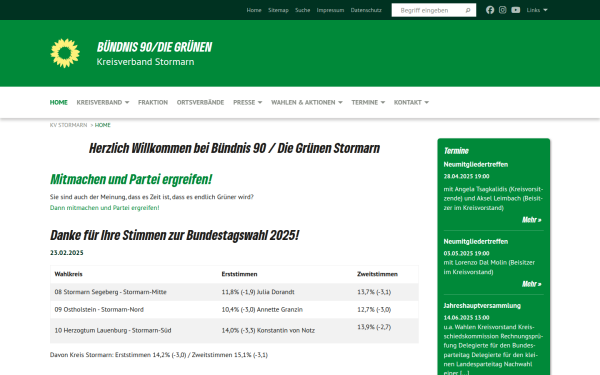Click the Home link in top bar
The image size is (600, 375).
[x=254, y=10]
